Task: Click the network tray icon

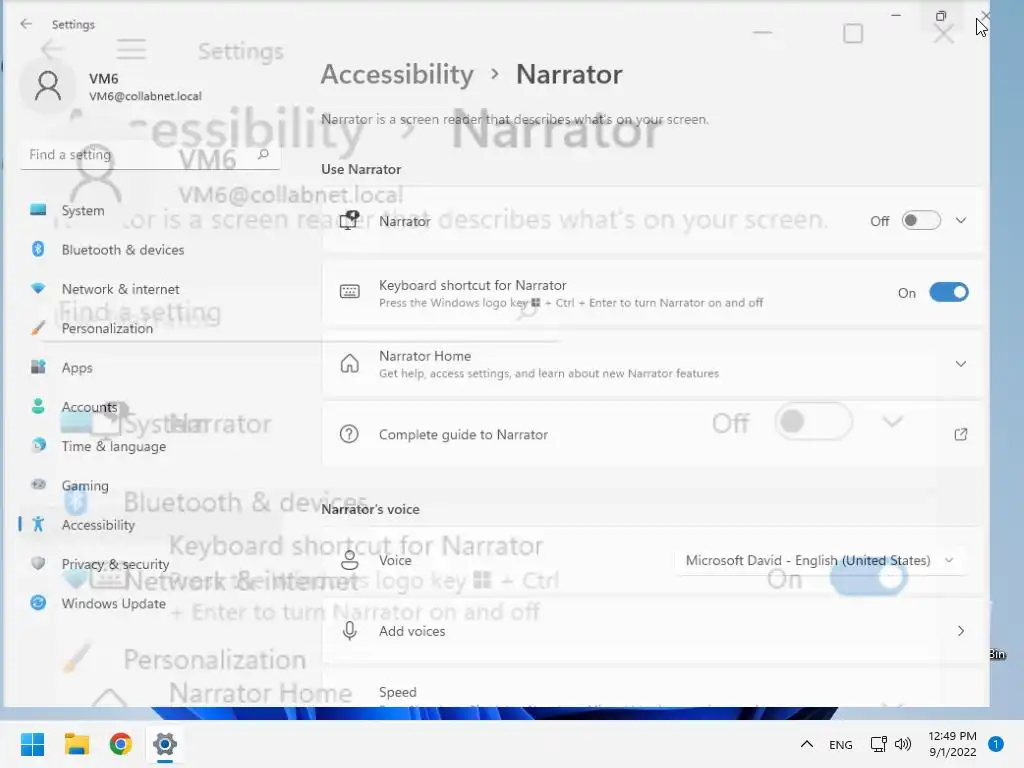Action: point(878,744)
